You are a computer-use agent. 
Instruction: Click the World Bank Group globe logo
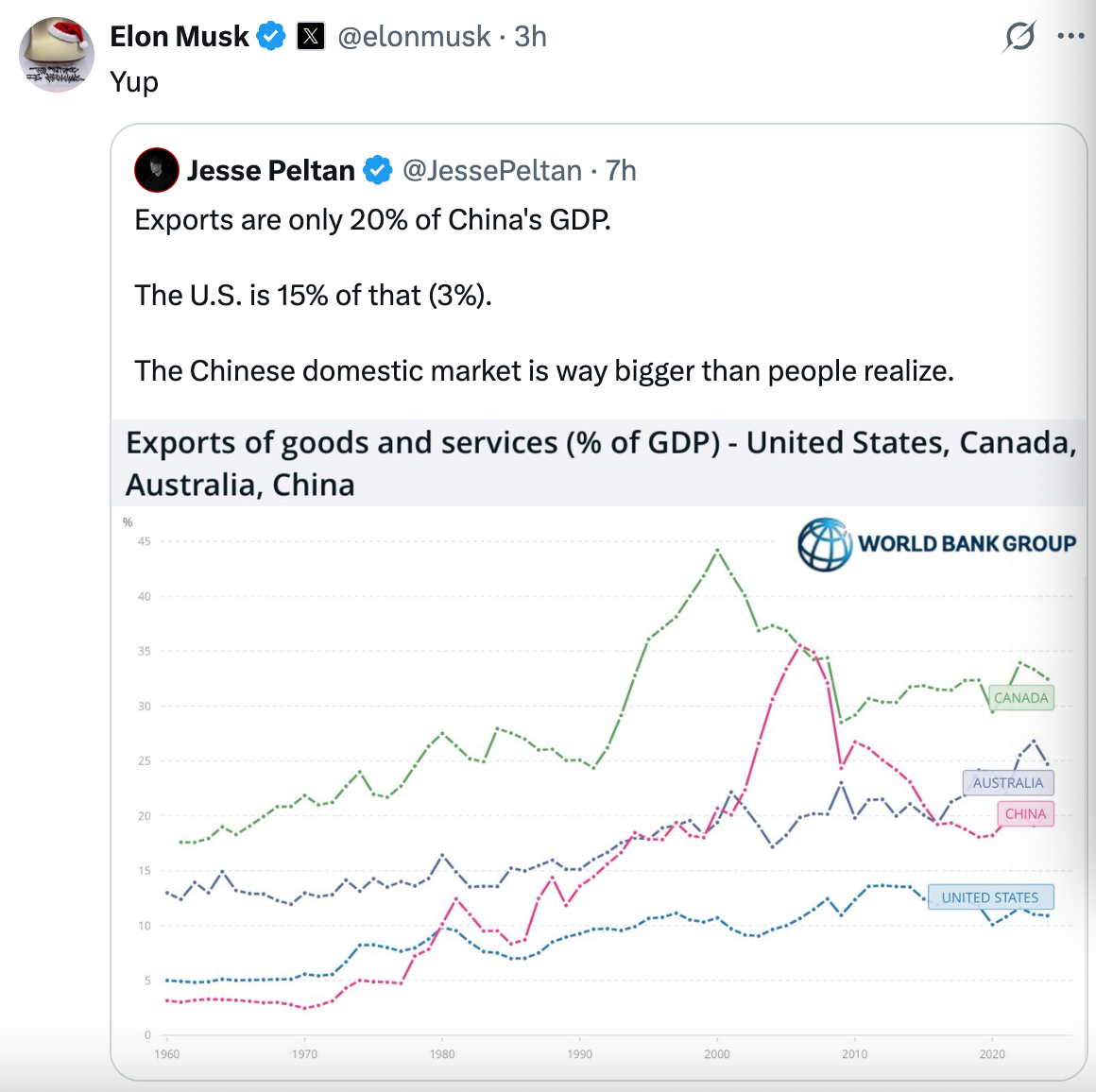click(824, 544)
